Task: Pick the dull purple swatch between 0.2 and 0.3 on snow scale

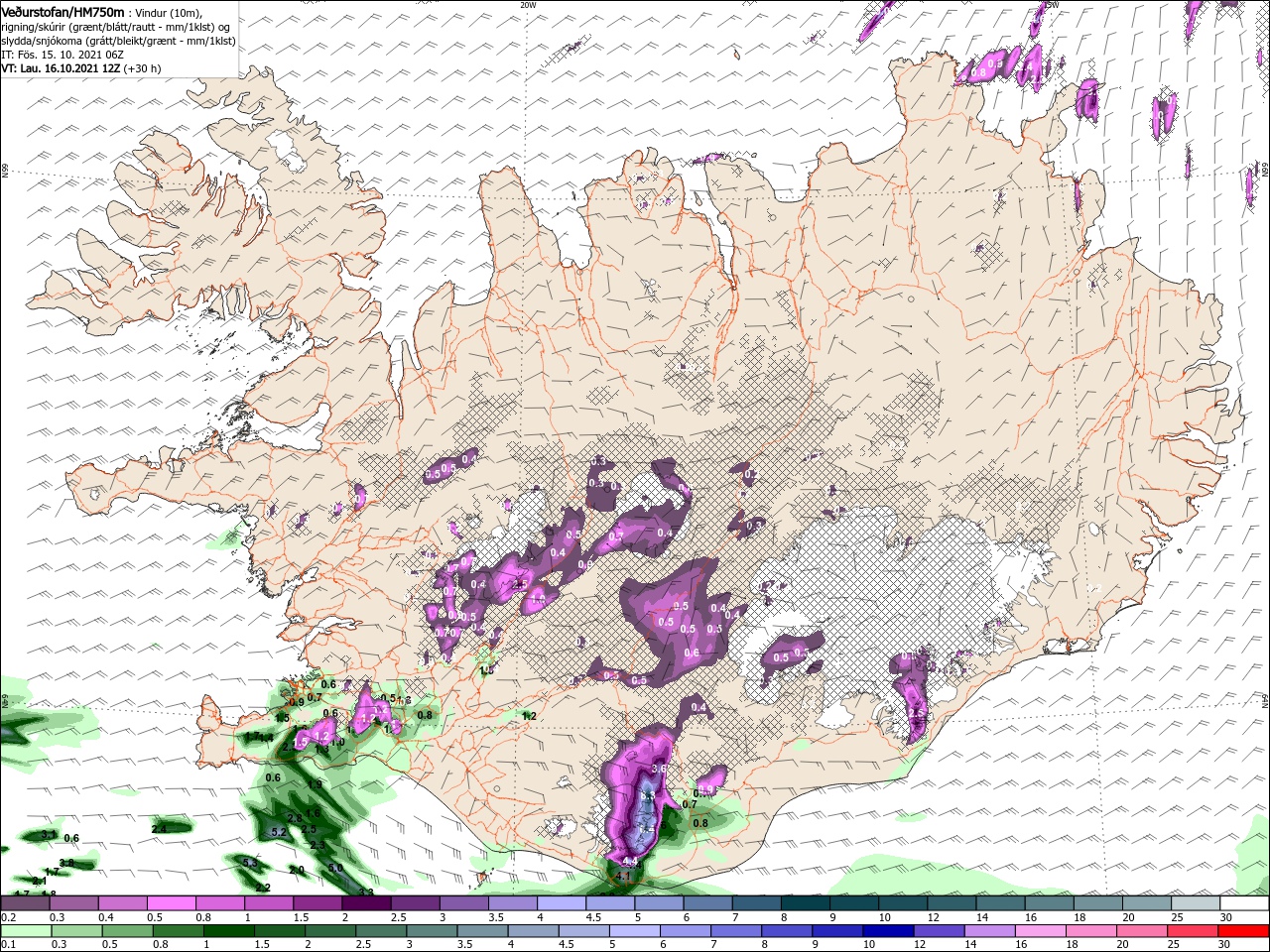Action: point(25,903)
